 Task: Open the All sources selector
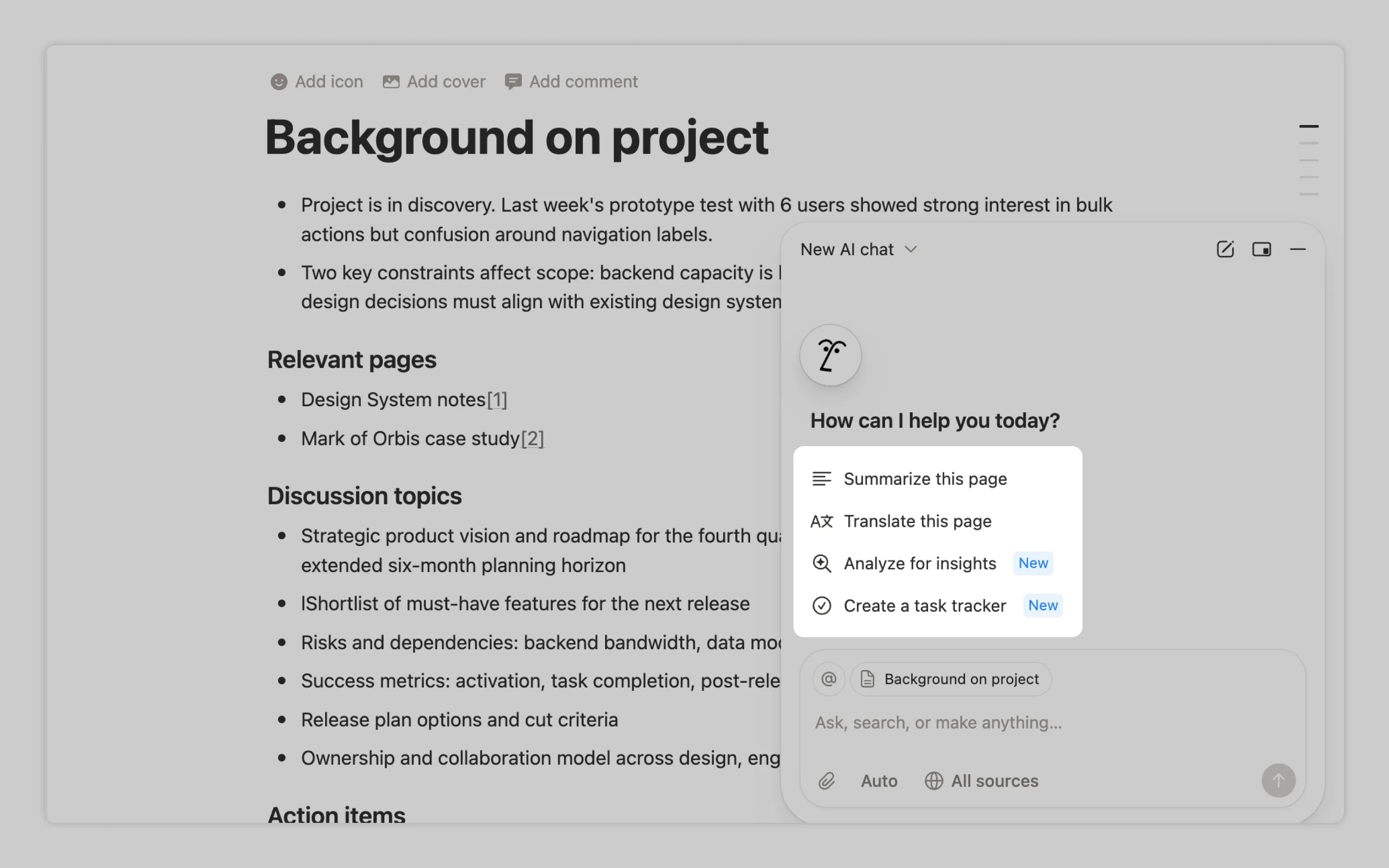981,781
